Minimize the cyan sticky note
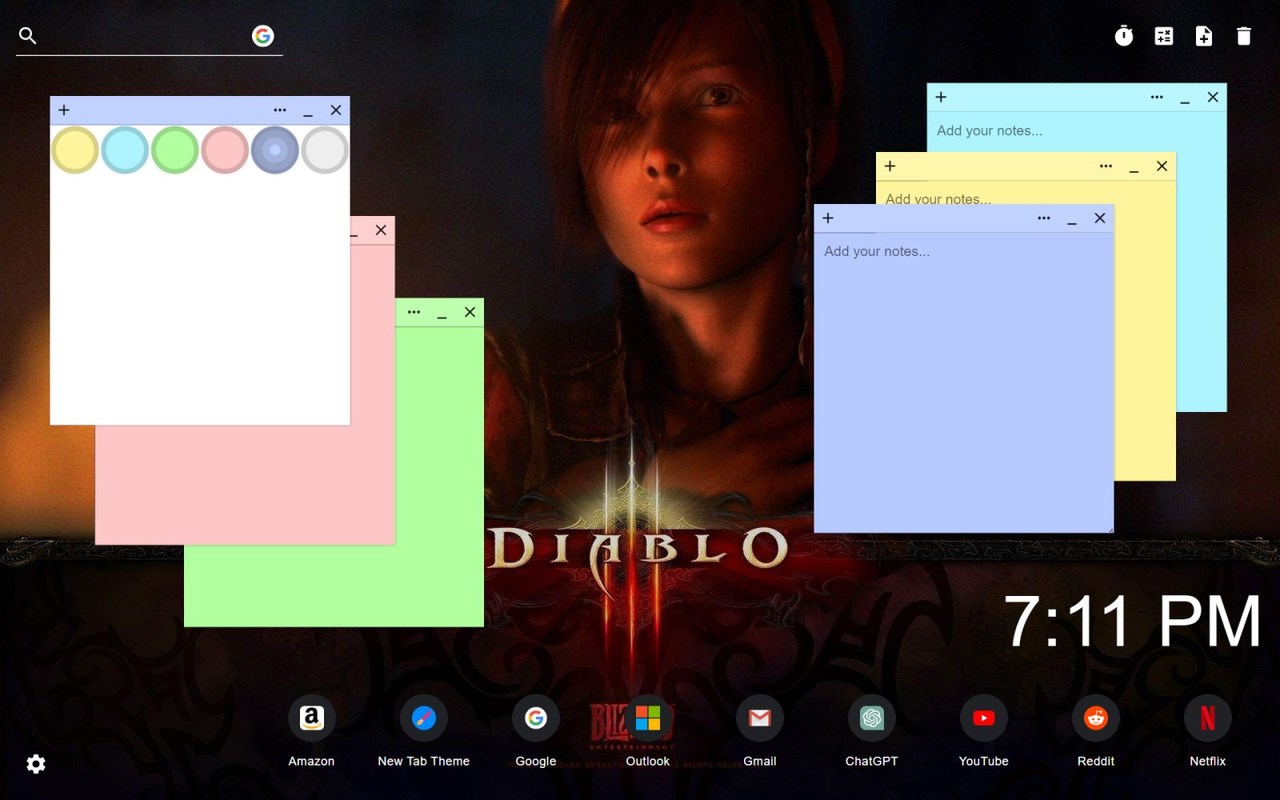Viewport: 1280px width, 800px height. click(x=1185, y=99)
